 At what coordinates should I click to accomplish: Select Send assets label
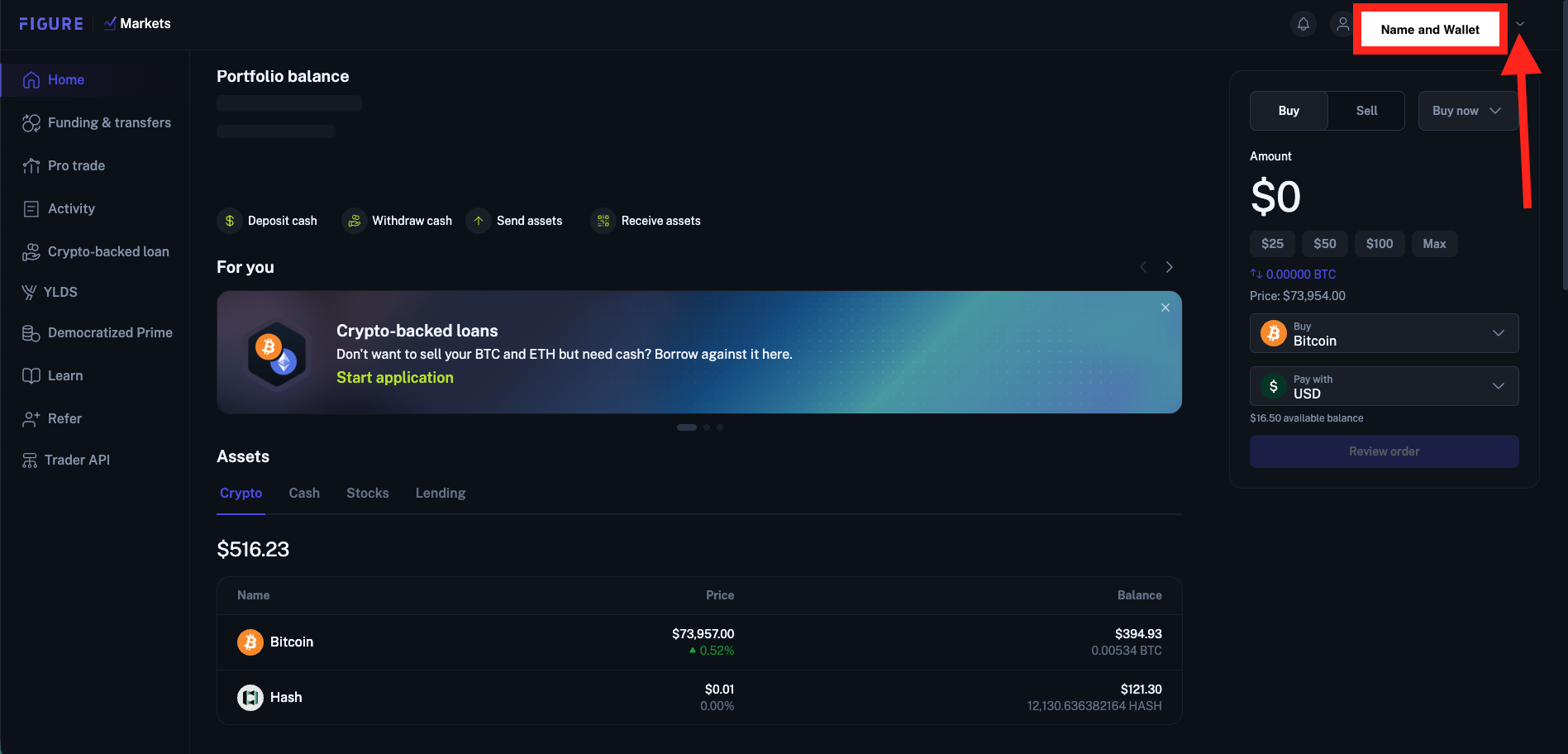530,221
